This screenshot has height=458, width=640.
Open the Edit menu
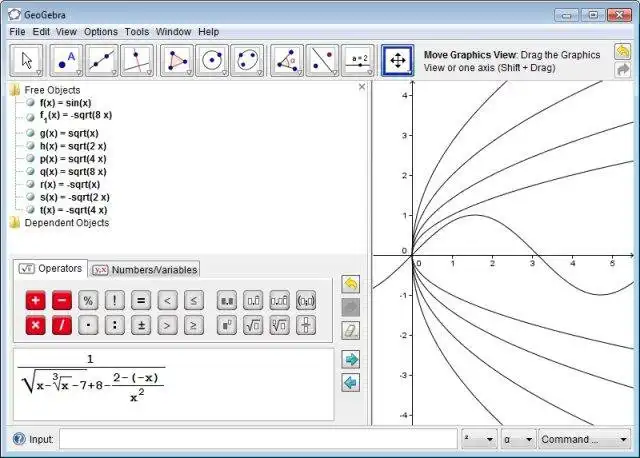[41, 32]
